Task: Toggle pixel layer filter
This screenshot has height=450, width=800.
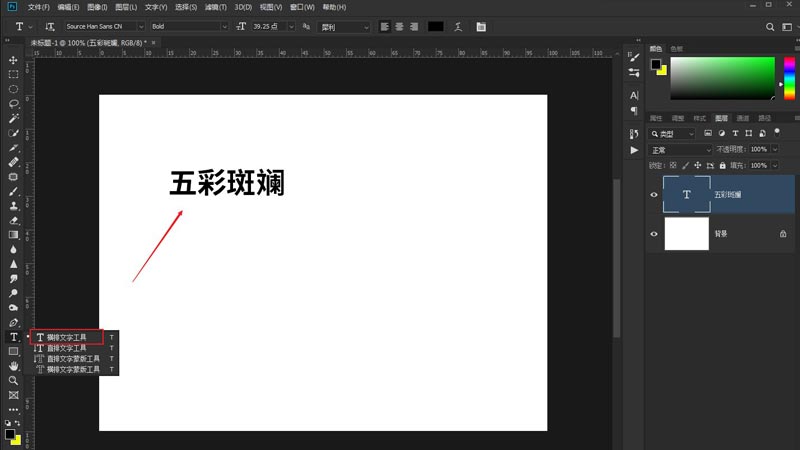Action: point(708,134)
